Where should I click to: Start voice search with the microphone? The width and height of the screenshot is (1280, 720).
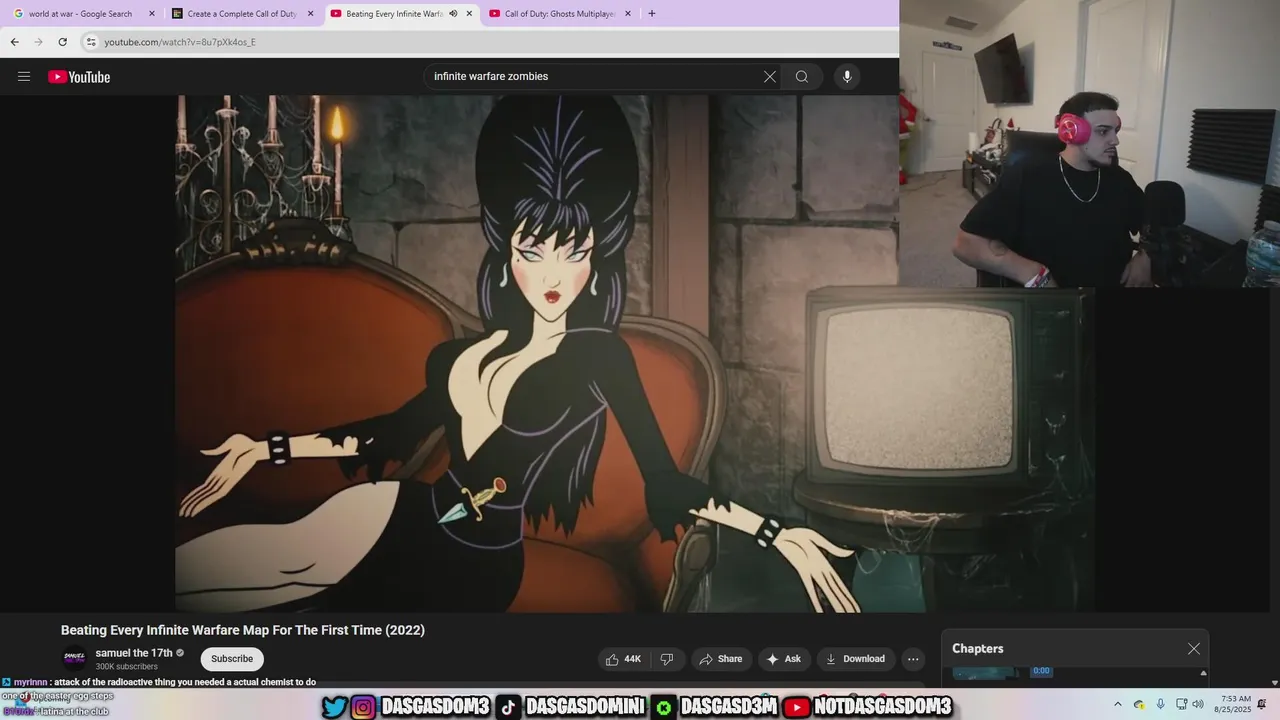pyautogui.click(x=847, y=77)
